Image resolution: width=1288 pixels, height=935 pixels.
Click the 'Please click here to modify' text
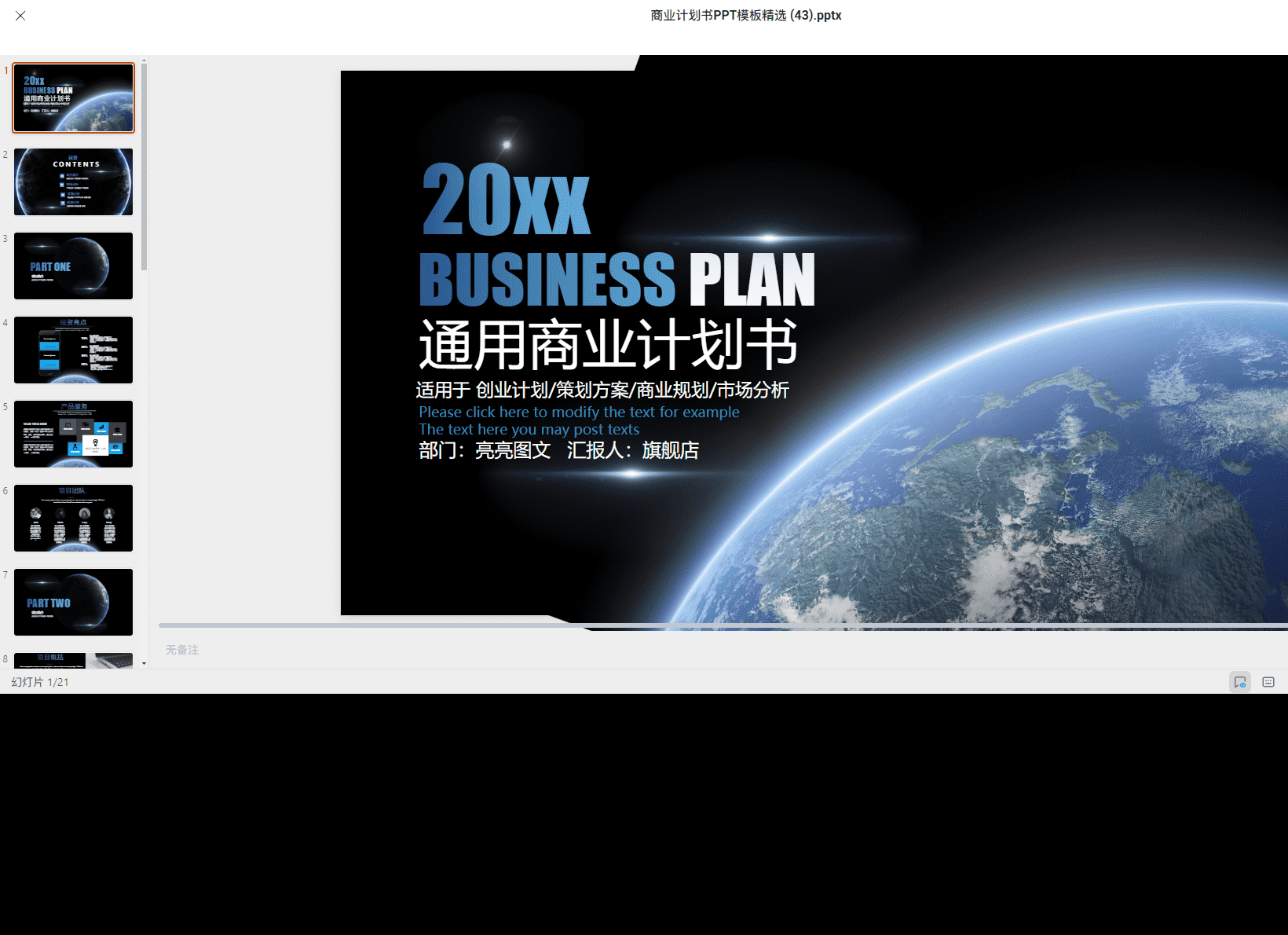click(579, 412)
